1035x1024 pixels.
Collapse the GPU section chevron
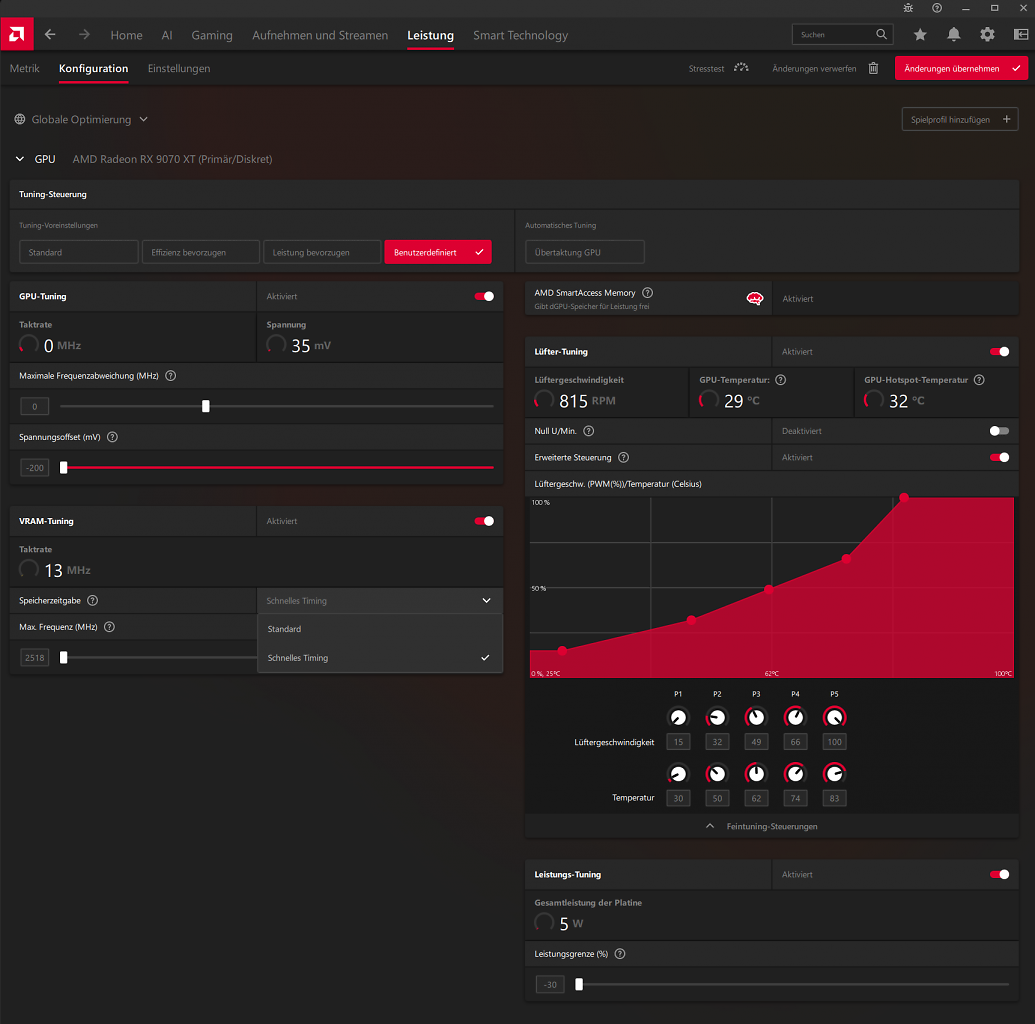coord(20,159)
